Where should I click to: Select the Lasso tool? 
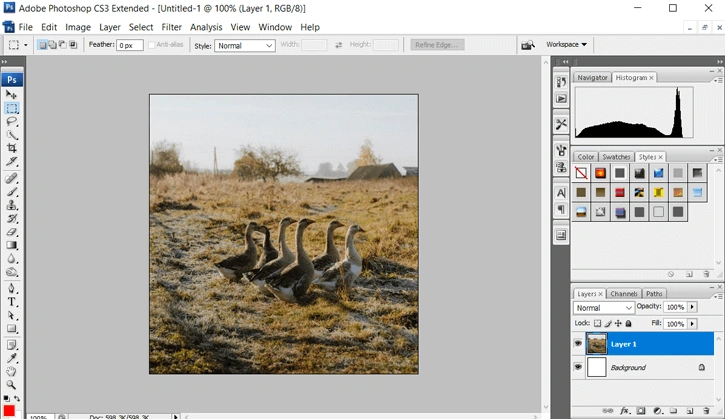tap(12, 122)
